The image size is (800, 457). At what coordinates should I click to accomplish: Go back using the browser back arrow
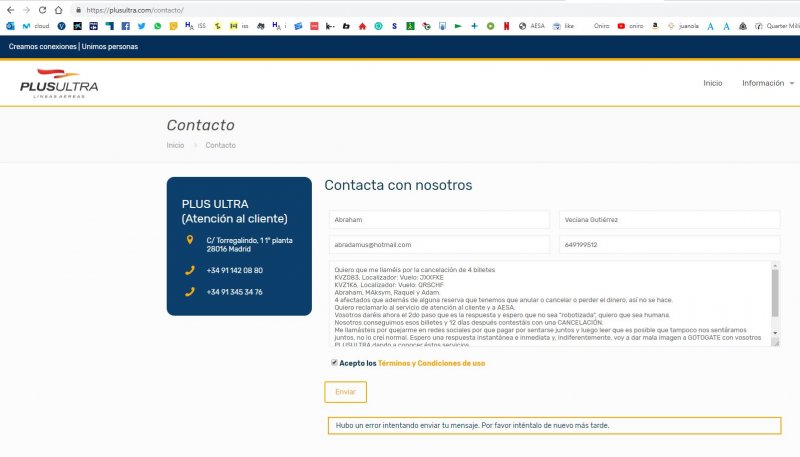(x=10, y=10)
